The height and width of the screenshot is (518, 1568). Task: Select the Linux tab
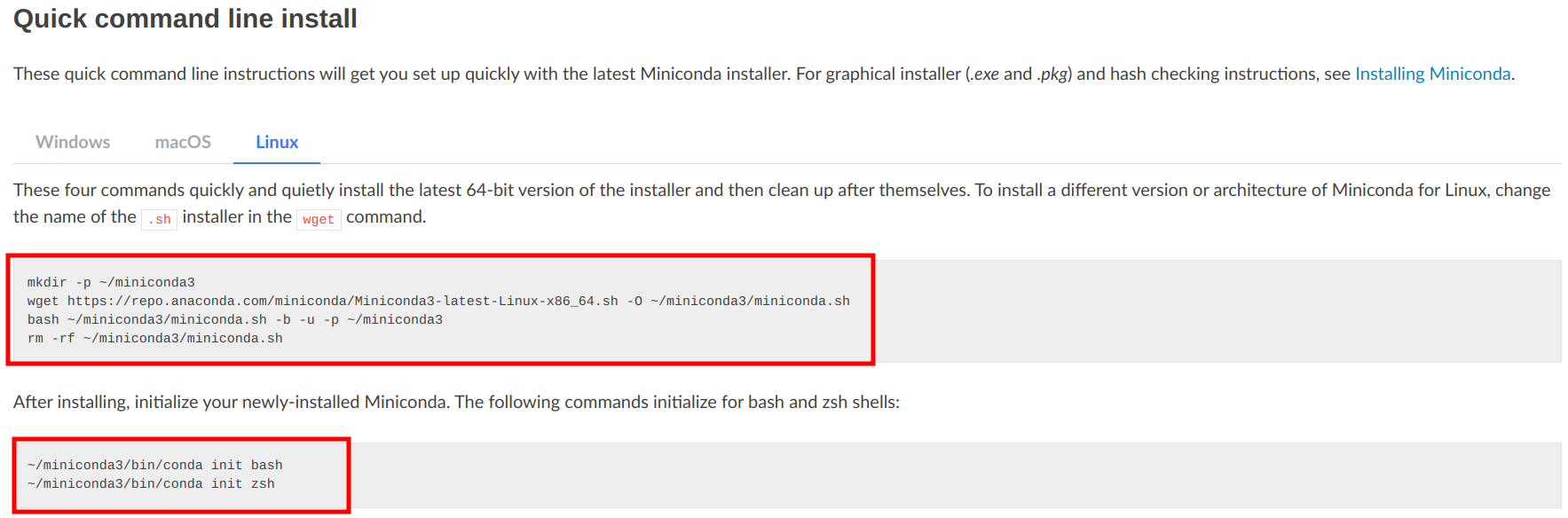point(277,142)
